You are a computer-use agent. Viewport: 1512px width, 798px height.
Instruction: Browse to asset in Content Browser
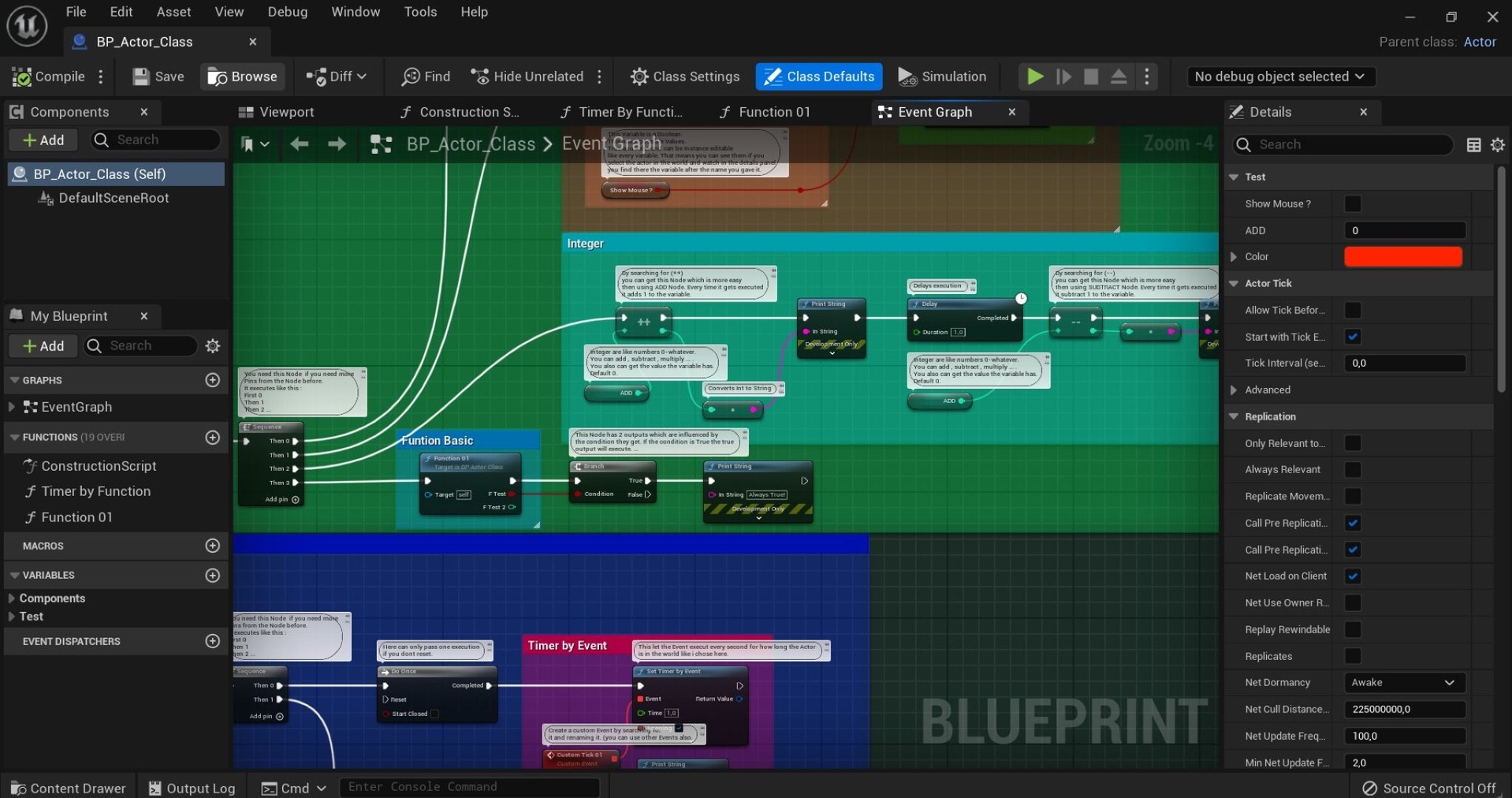(243, 76)
